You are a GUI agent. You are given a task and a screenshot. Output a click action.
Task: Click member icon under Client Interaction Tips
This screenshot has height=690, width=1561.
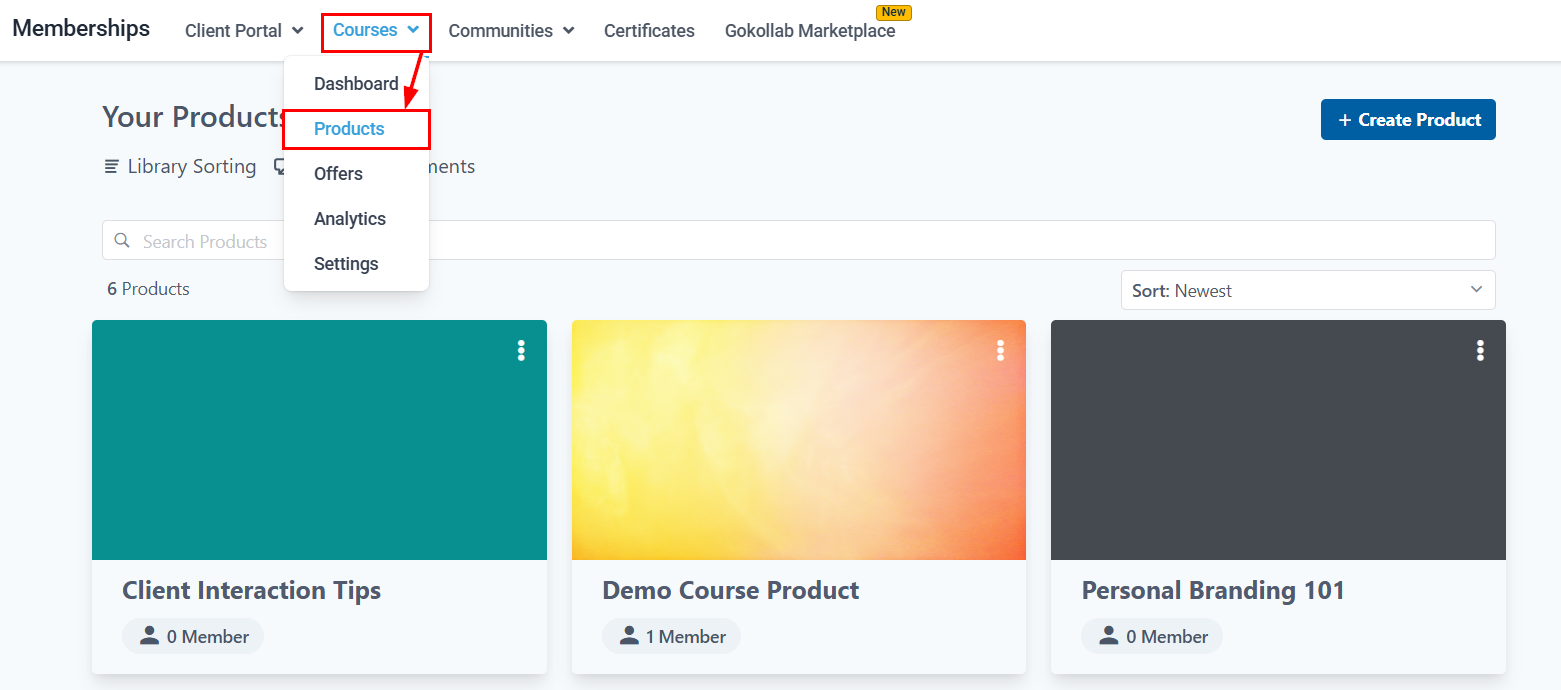(x=149, y=636)
